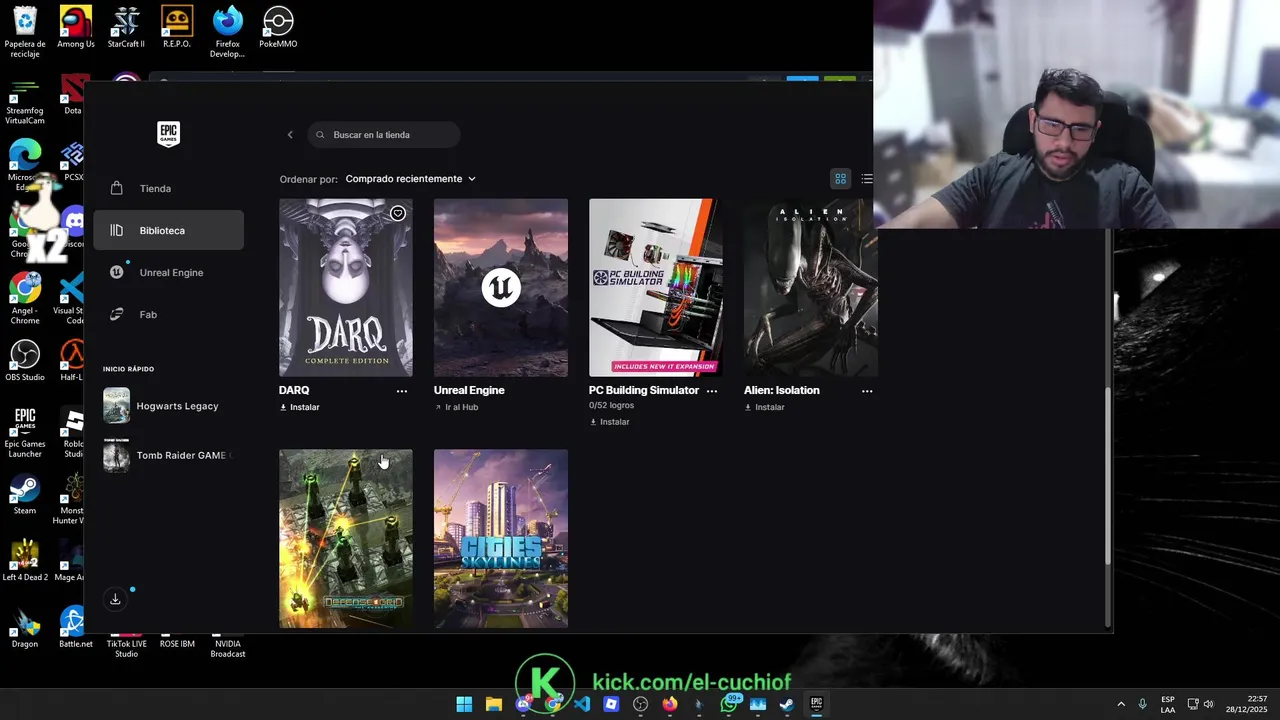This screenshot has height=720, width=1280.
Task: Select the Dragon desktop icon
Action: [x=25, y=629]
